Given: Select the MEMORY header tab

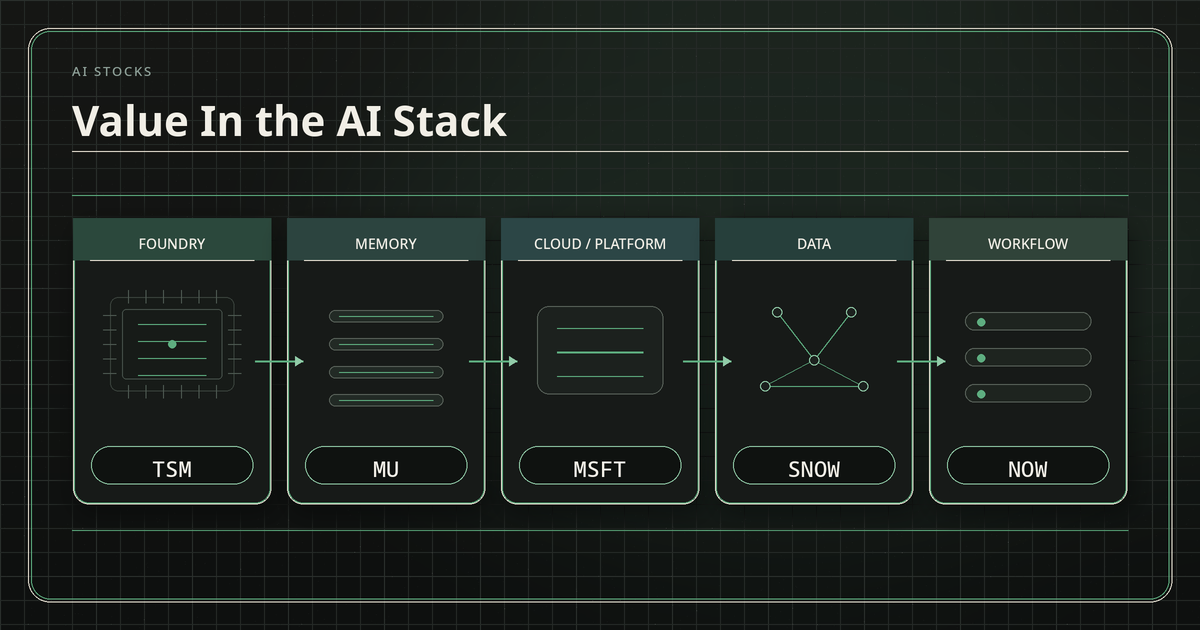Looking at the screenshot, I should pos(386,243).
